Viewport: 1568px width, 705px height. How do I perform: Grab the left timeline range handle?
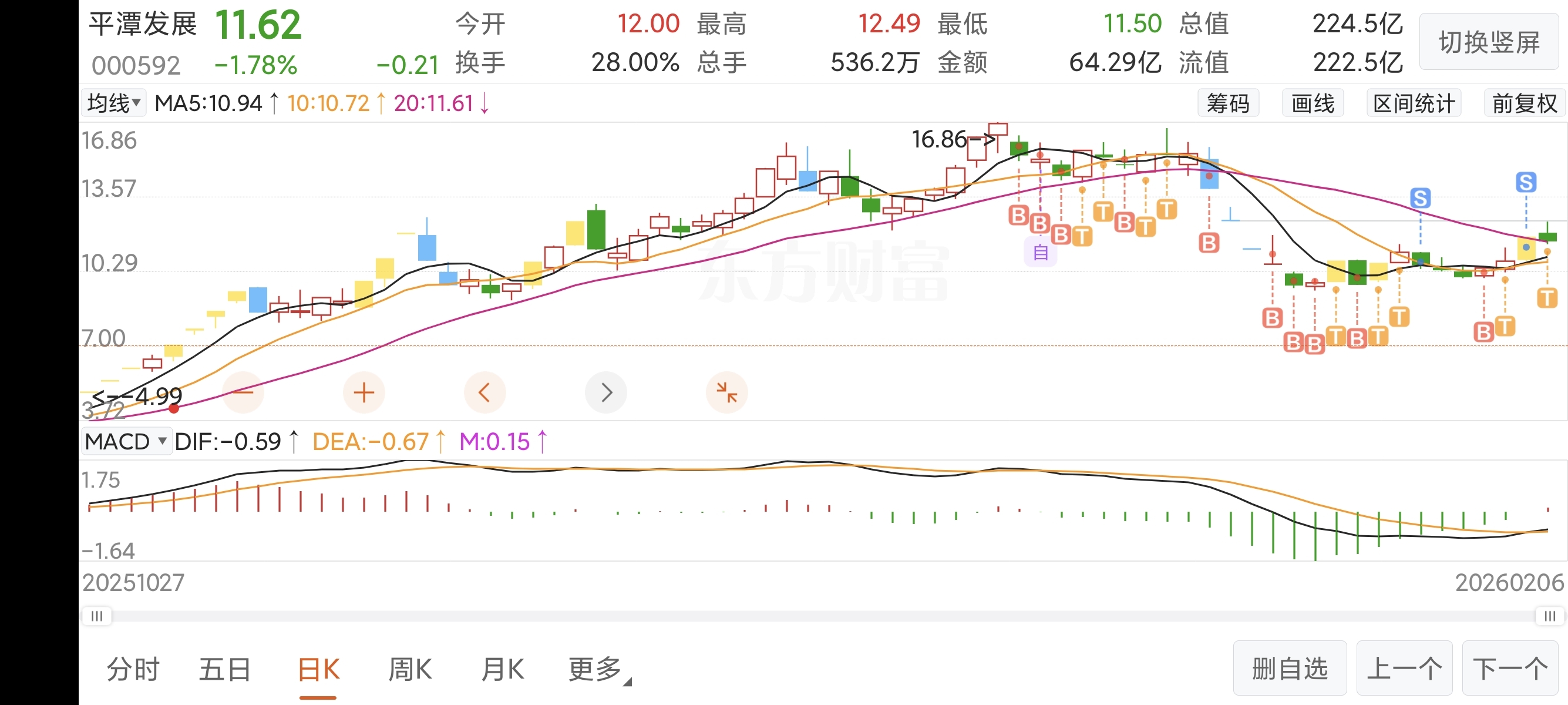[x=97, y=616]
